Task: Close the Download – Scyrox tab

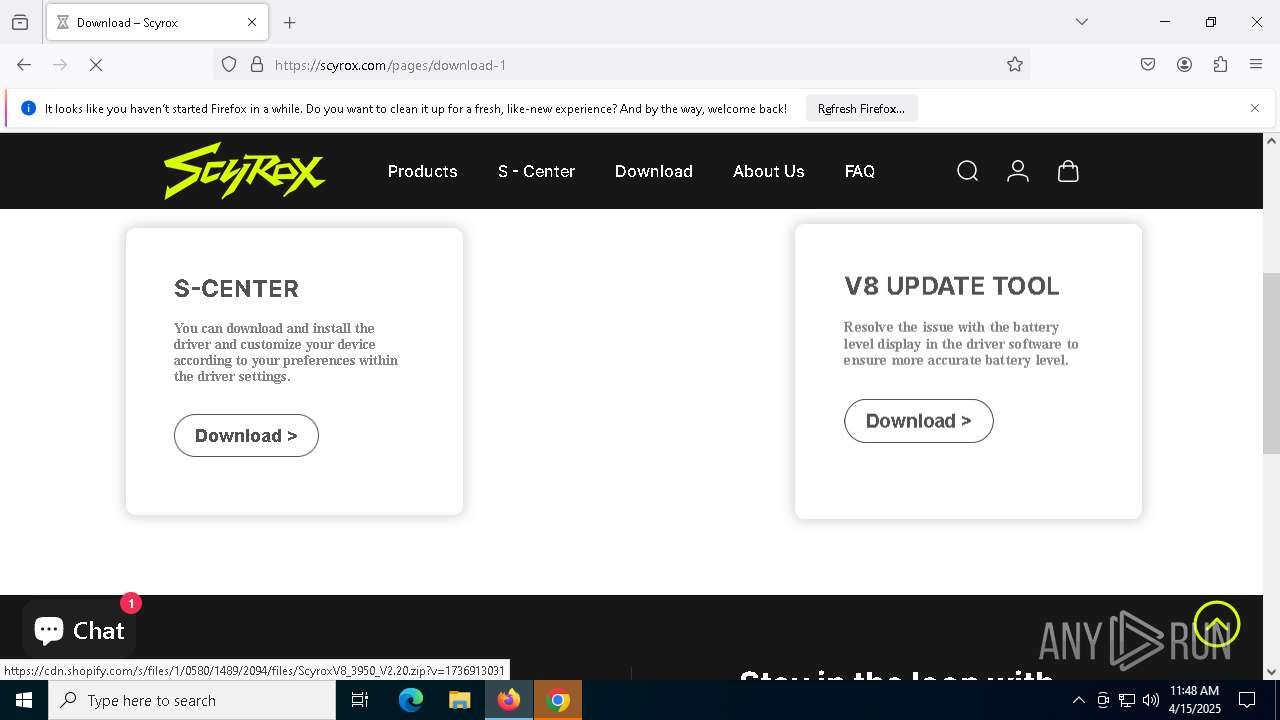Action: tap(252, 22)
